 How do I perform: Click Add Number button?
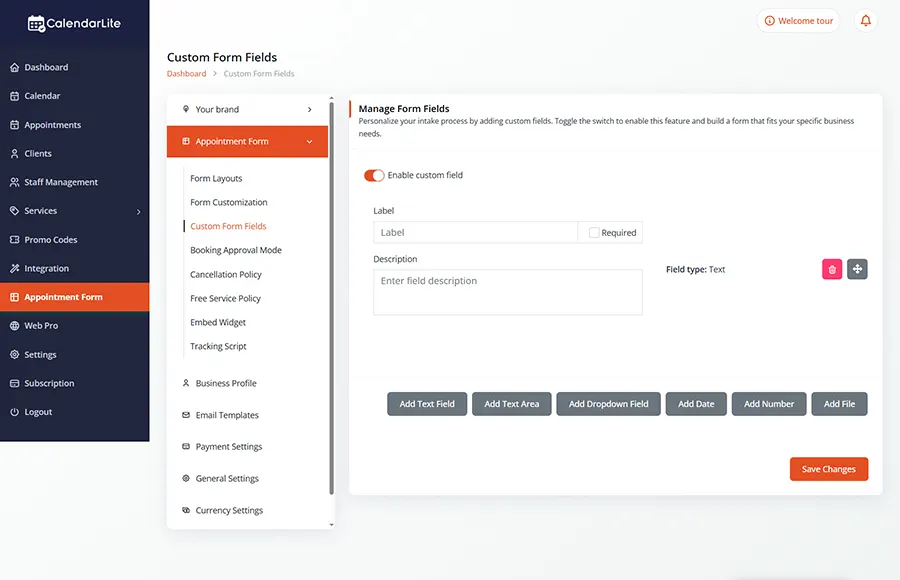tap(769, 404)
